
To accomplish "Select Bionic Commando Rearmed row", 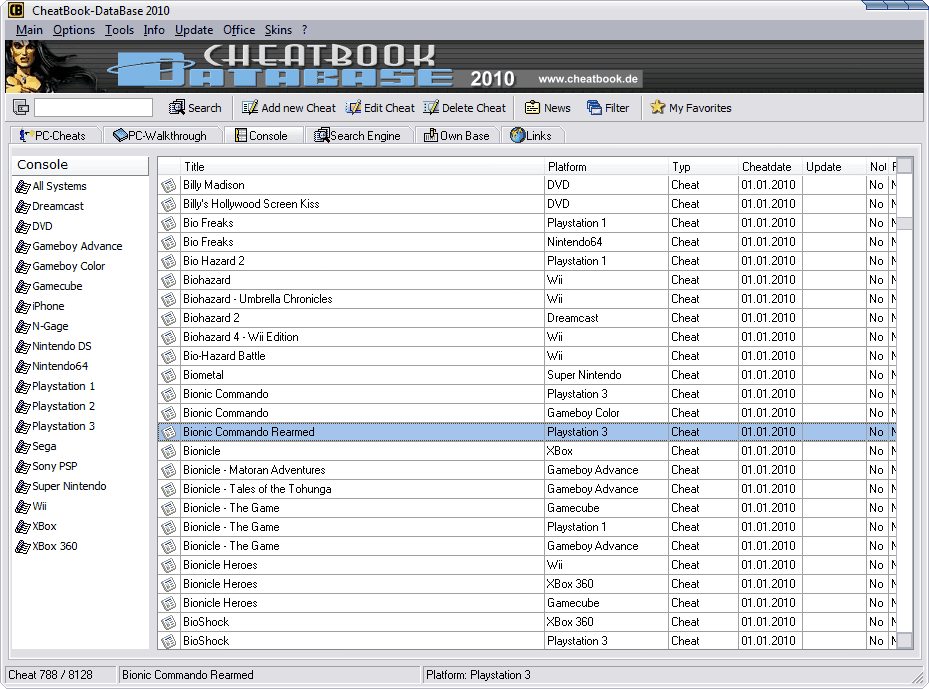I will (x=527, y=432).
